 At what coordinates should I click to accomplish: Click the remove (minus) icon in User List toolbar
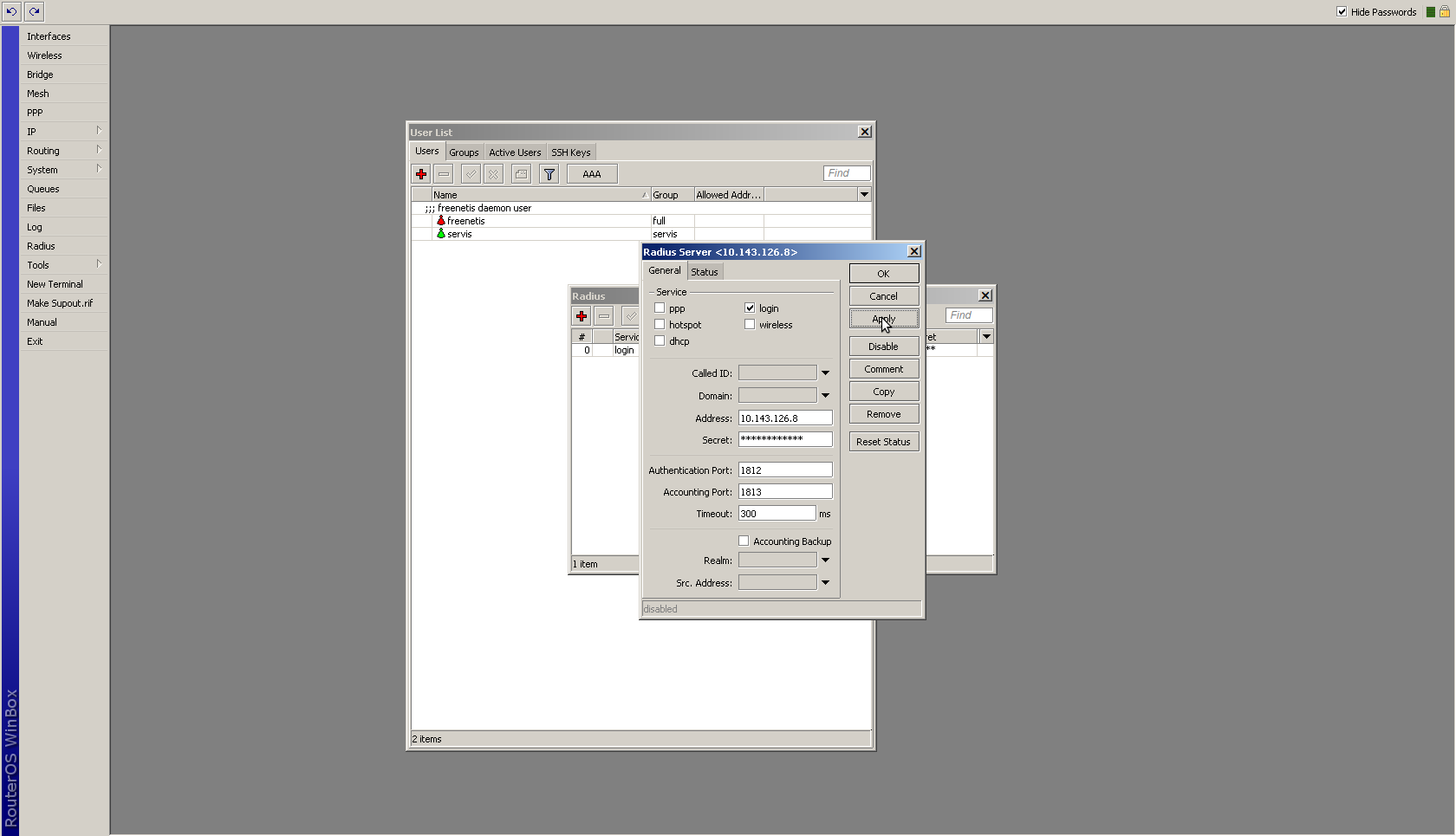[444, 174]
